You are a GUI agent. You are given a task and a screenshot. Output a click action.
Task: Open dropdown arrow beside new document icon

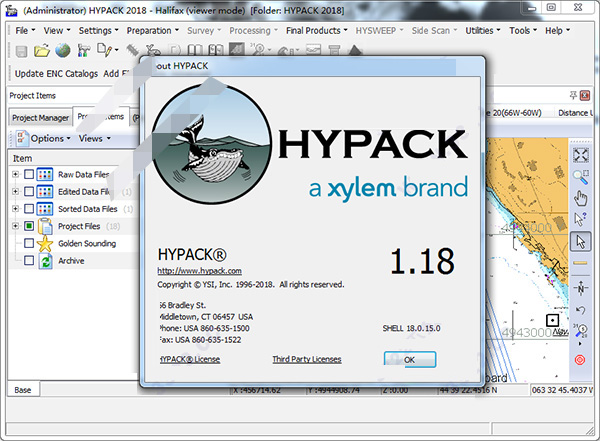(x=117, y=50)
